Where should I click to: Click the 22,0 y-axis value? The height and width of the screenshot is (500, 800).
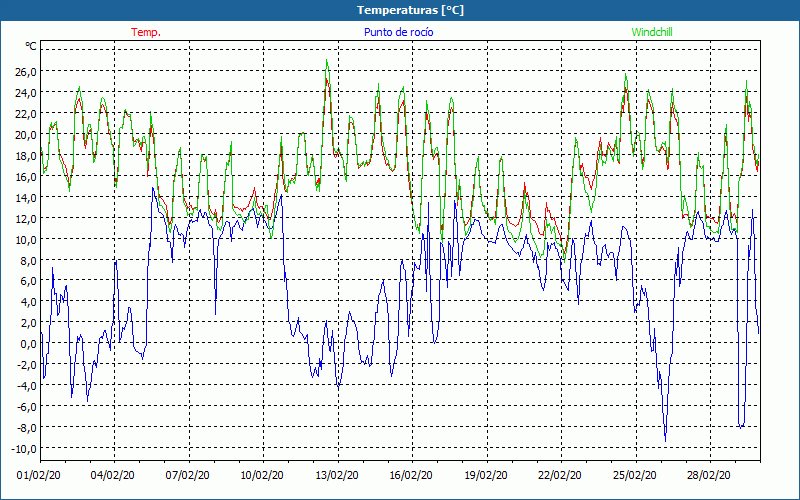click(26, 114)
